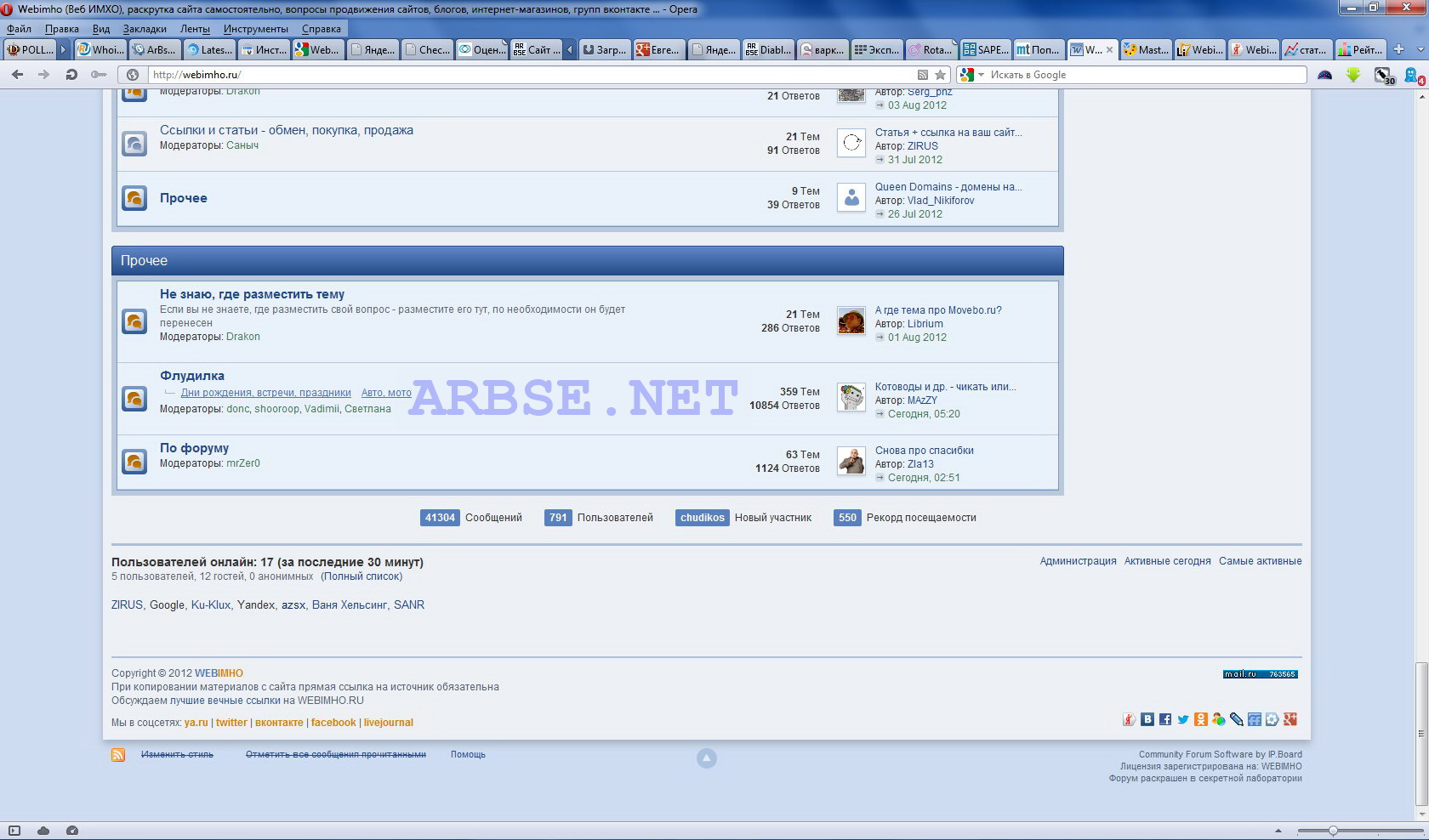Click the Opera Turbo status bar icon
This screenshot has width=1429, height=840.
(x=72, y=831)
